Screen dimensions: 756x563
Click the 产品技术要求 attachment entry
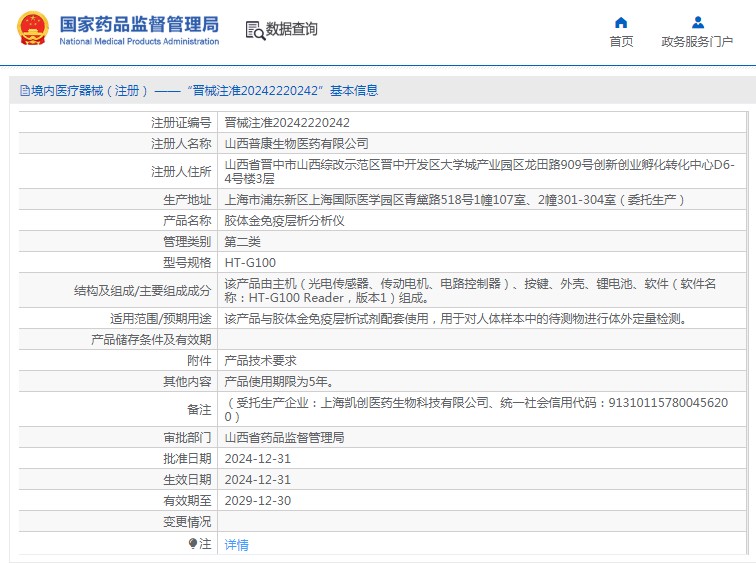[260, 360]
